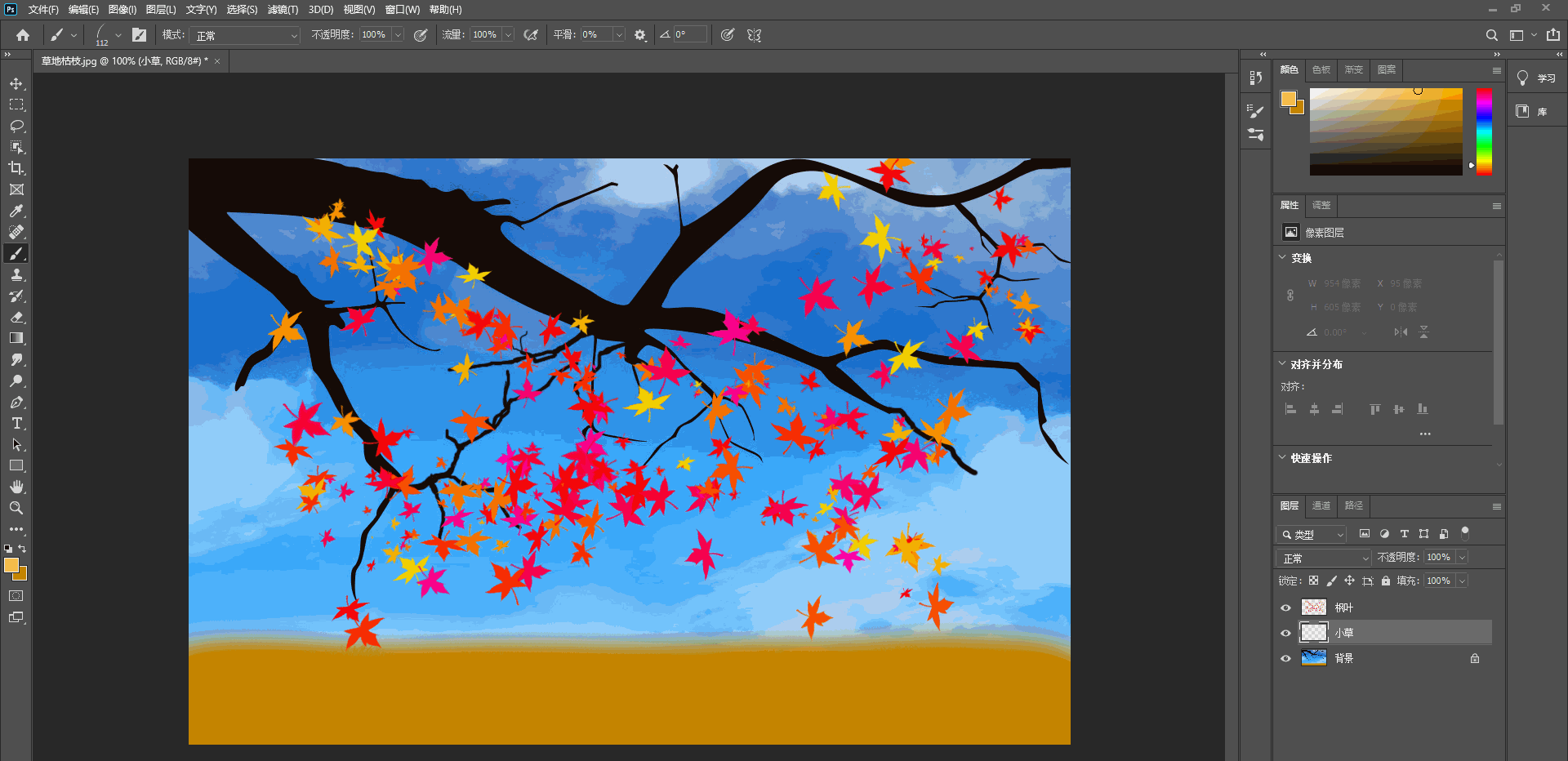
Task: Toggle lock image pixels brush icon
Action: pos(1331,581)
